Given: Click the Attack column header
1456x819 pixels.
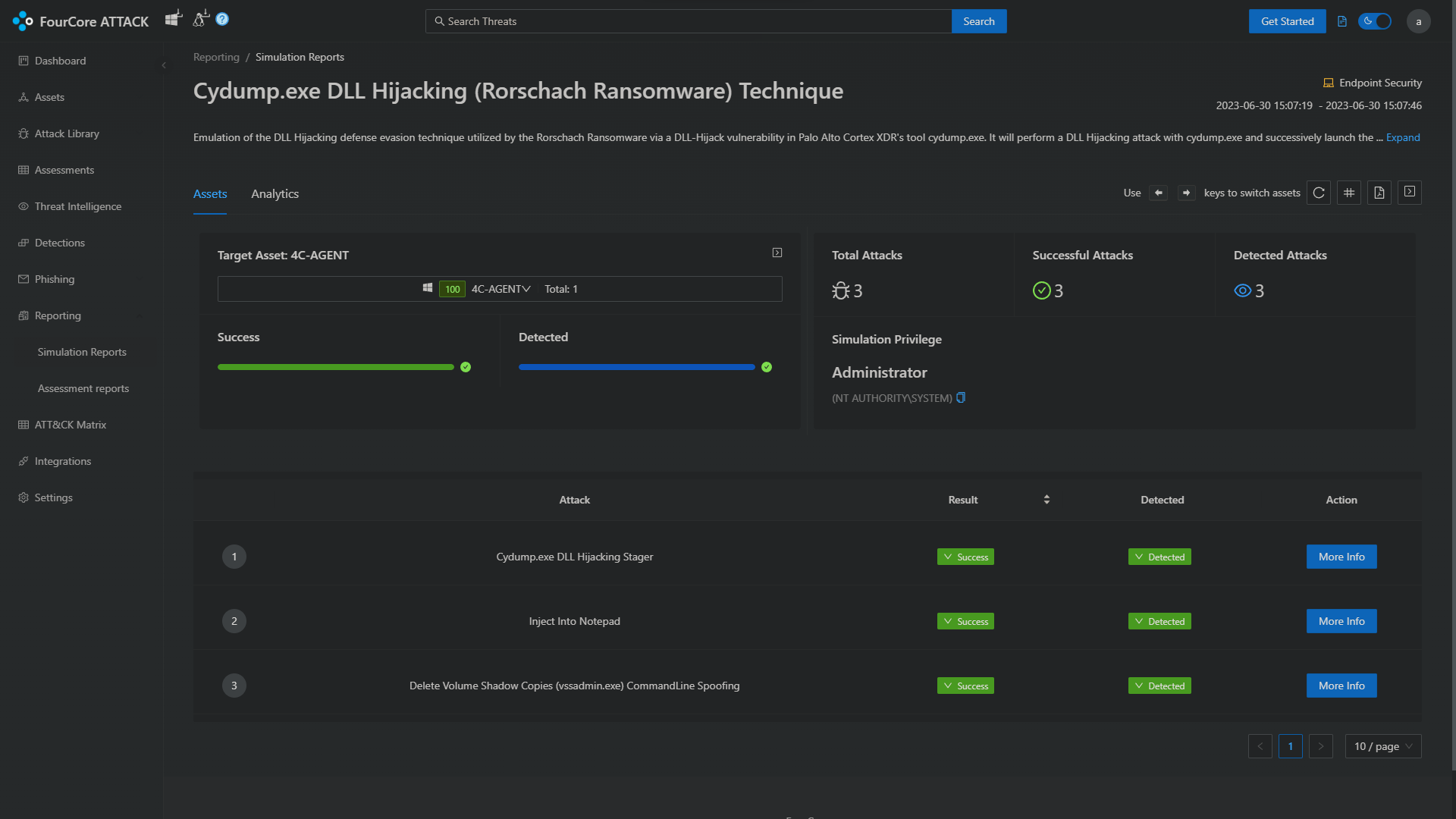Looking at the screenshot, I should click(574, 500).
